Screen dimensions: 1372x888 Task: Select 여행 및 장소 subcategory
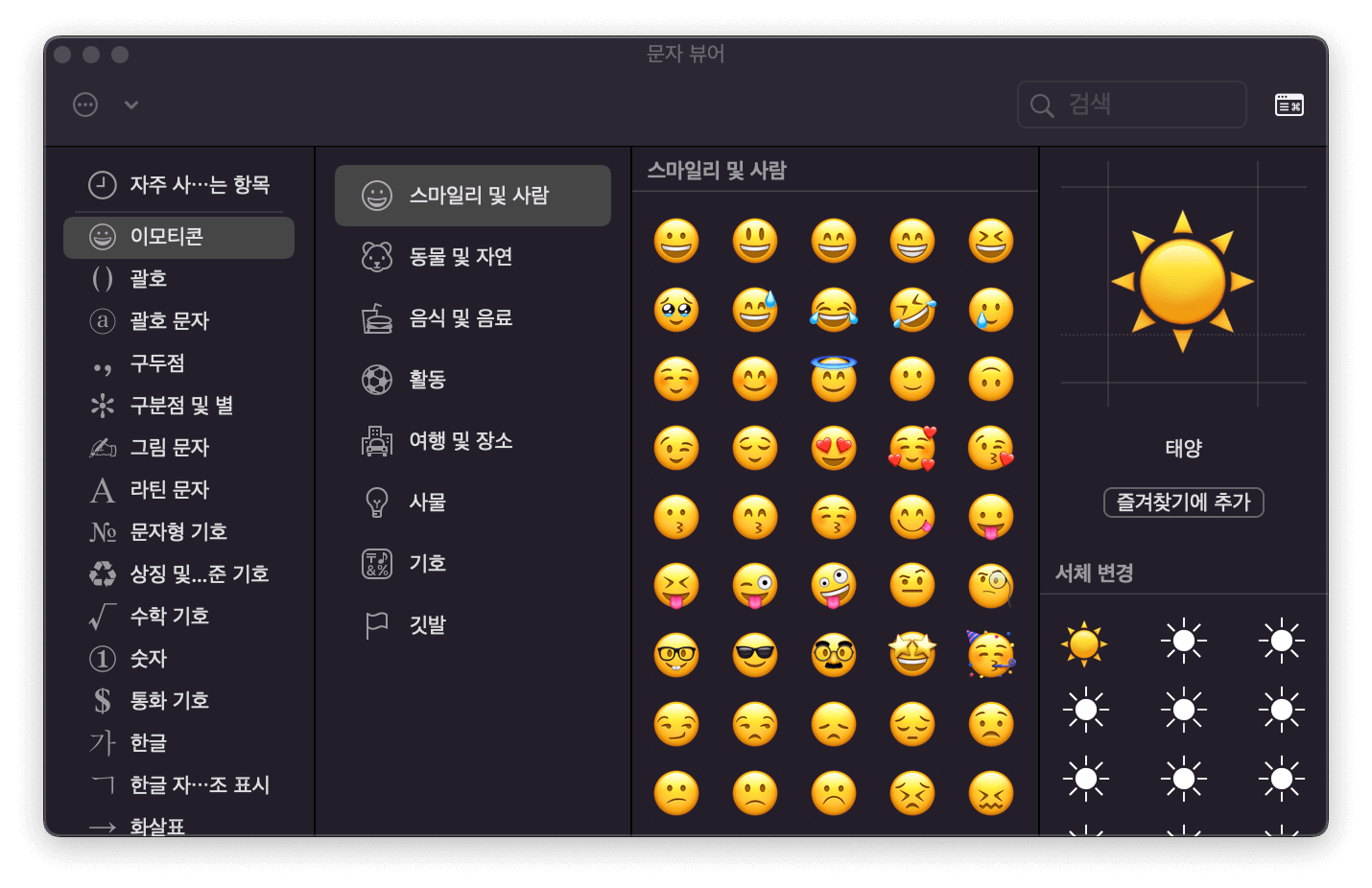473,441
